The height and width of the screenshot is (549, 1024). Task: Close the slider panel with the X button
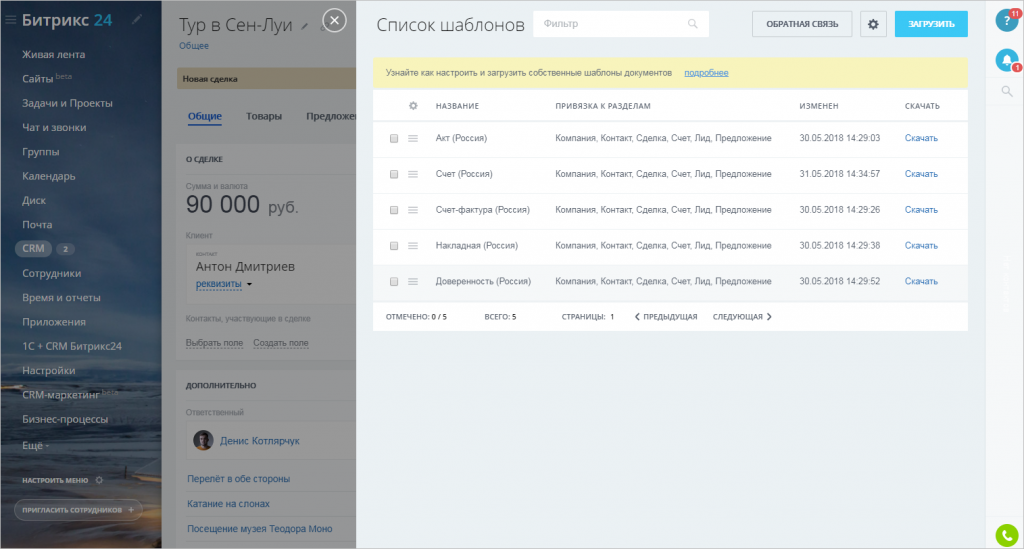(334, 21)
